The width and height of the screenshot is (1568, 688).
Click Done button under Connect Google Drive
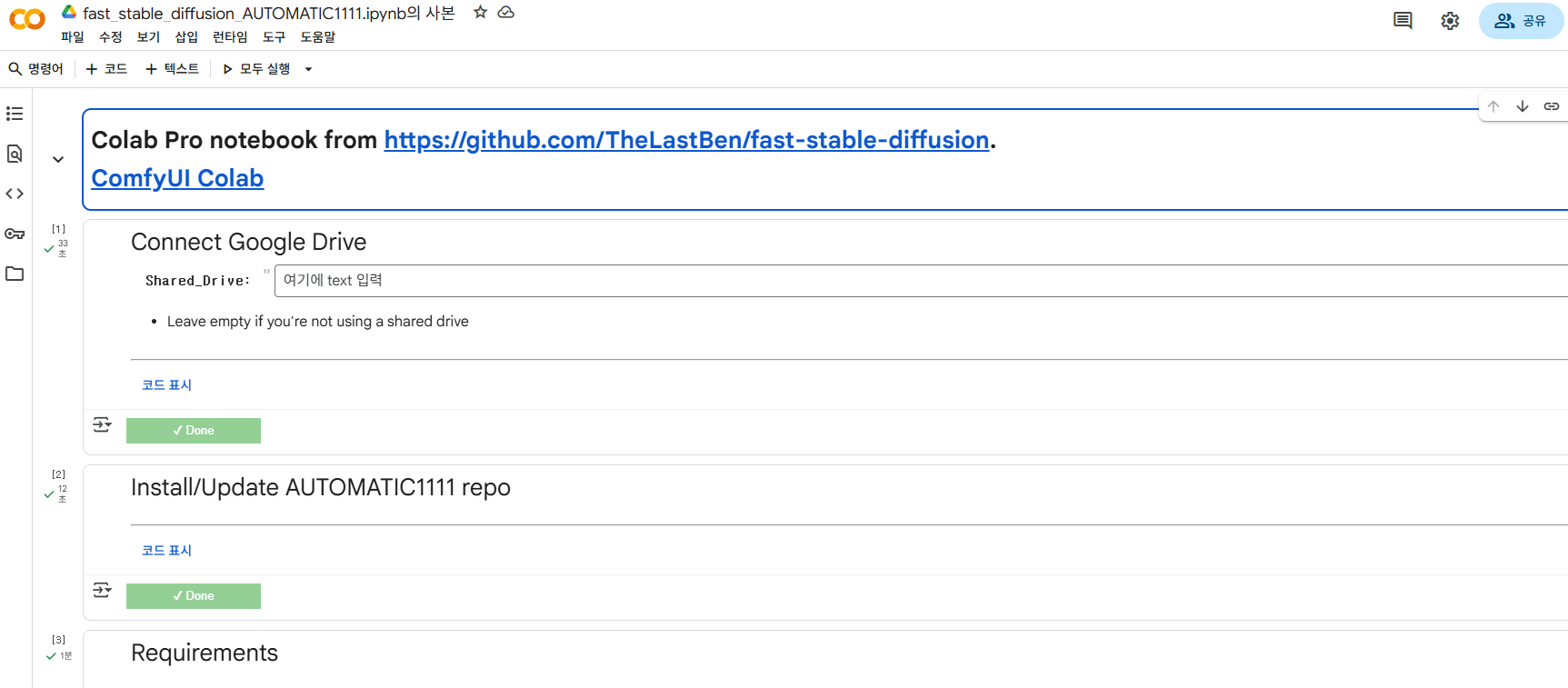(194, 431)
